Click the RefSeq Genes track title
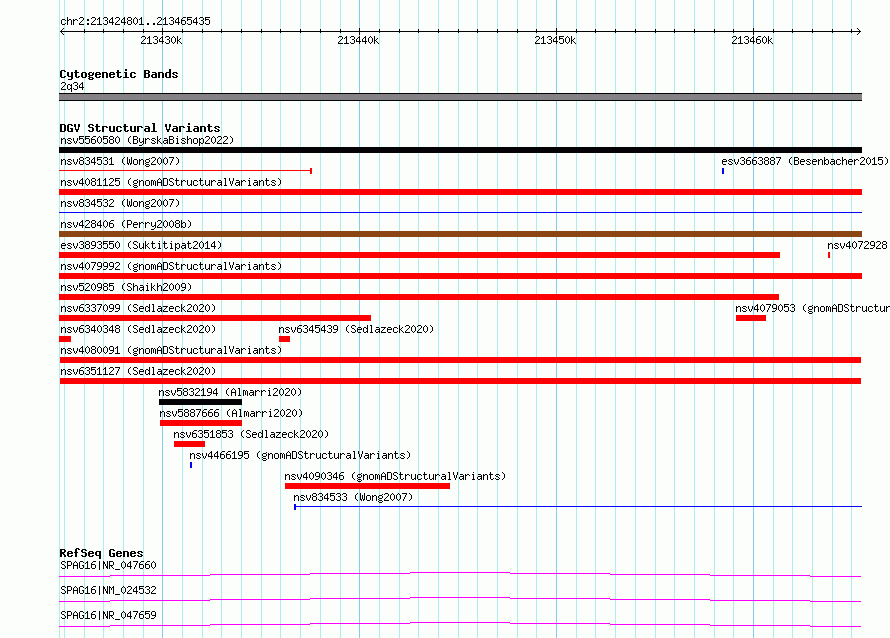 tap(101, 553)
